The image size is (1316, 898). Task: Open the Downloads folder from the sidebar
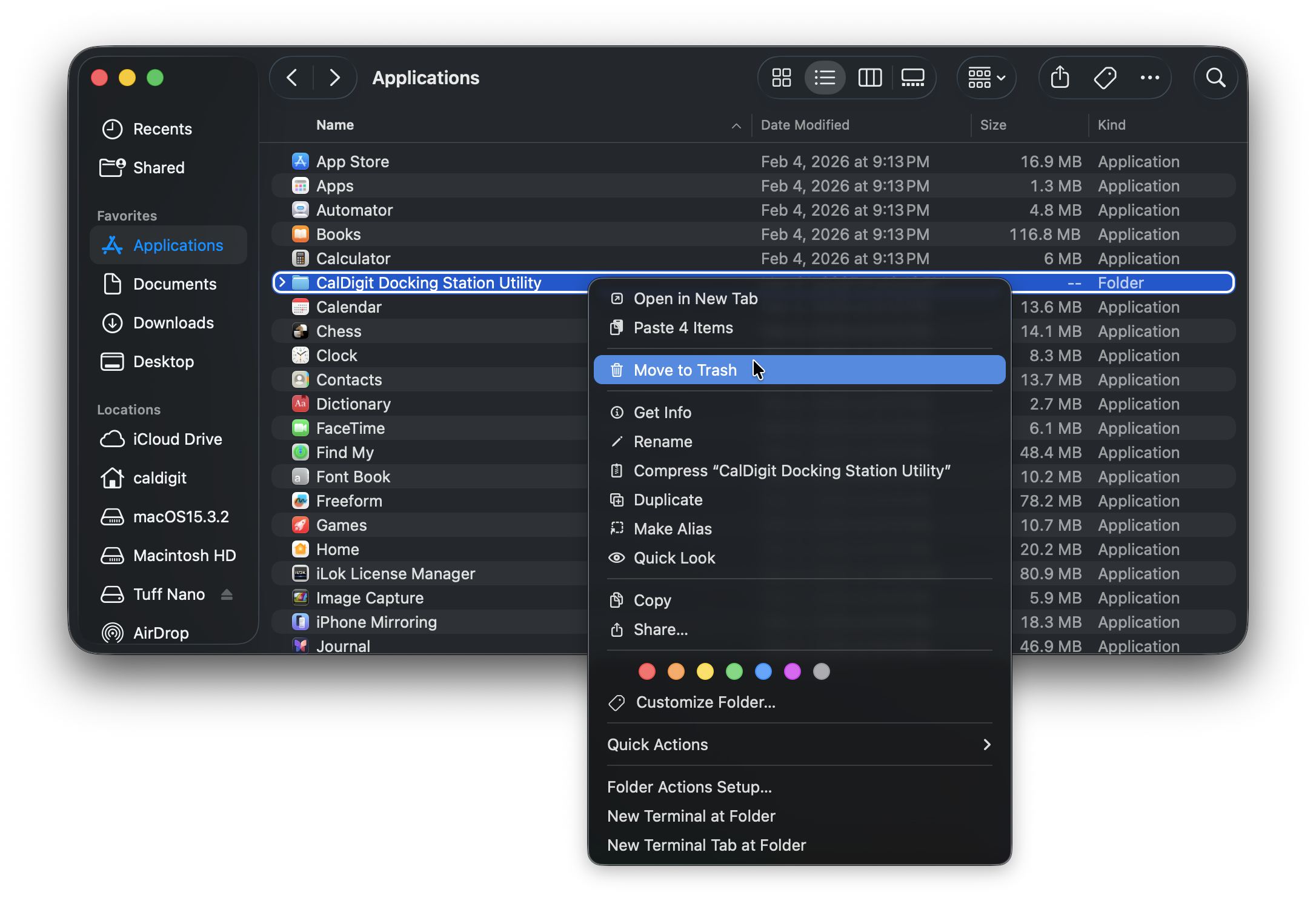click(173, 322)
